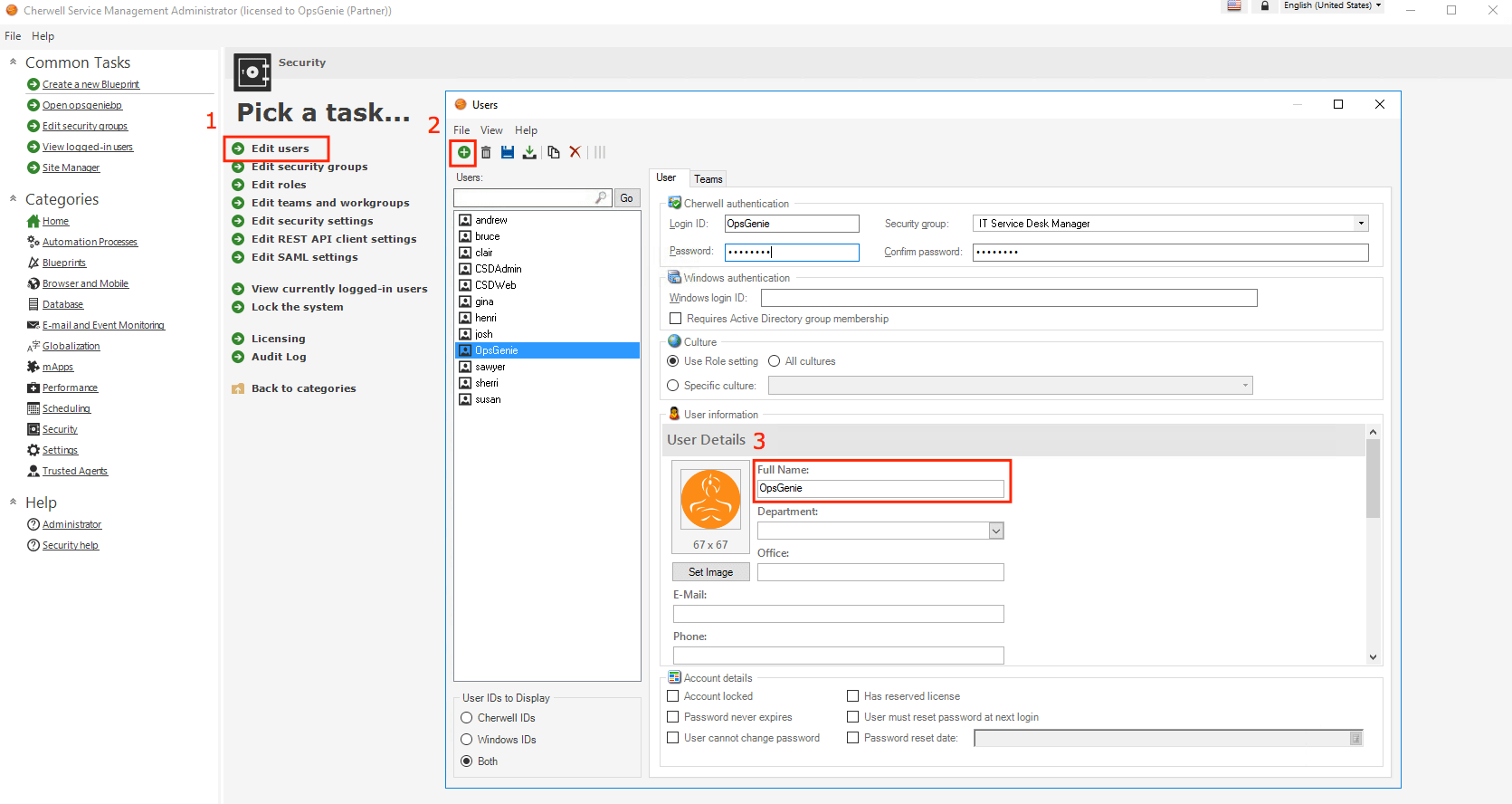Viewport: 1512px width, 804px height.
Task: Select the All cultures radio button
Action: [x=775, y=361]
